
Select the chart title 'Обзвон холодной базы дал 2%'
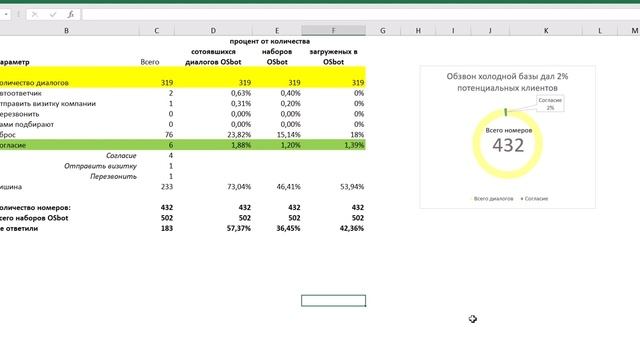pos(507,76)
